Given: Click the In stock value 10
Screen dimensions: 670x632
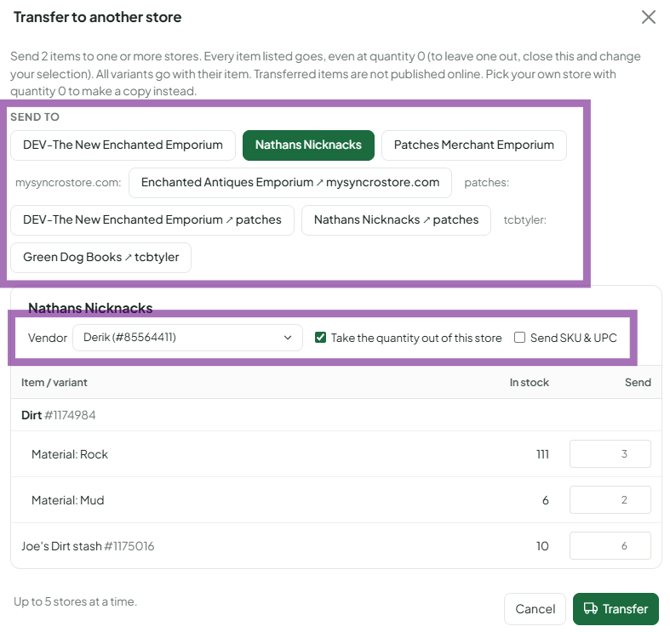Looking at the screenshot, I should coord(542,546).
